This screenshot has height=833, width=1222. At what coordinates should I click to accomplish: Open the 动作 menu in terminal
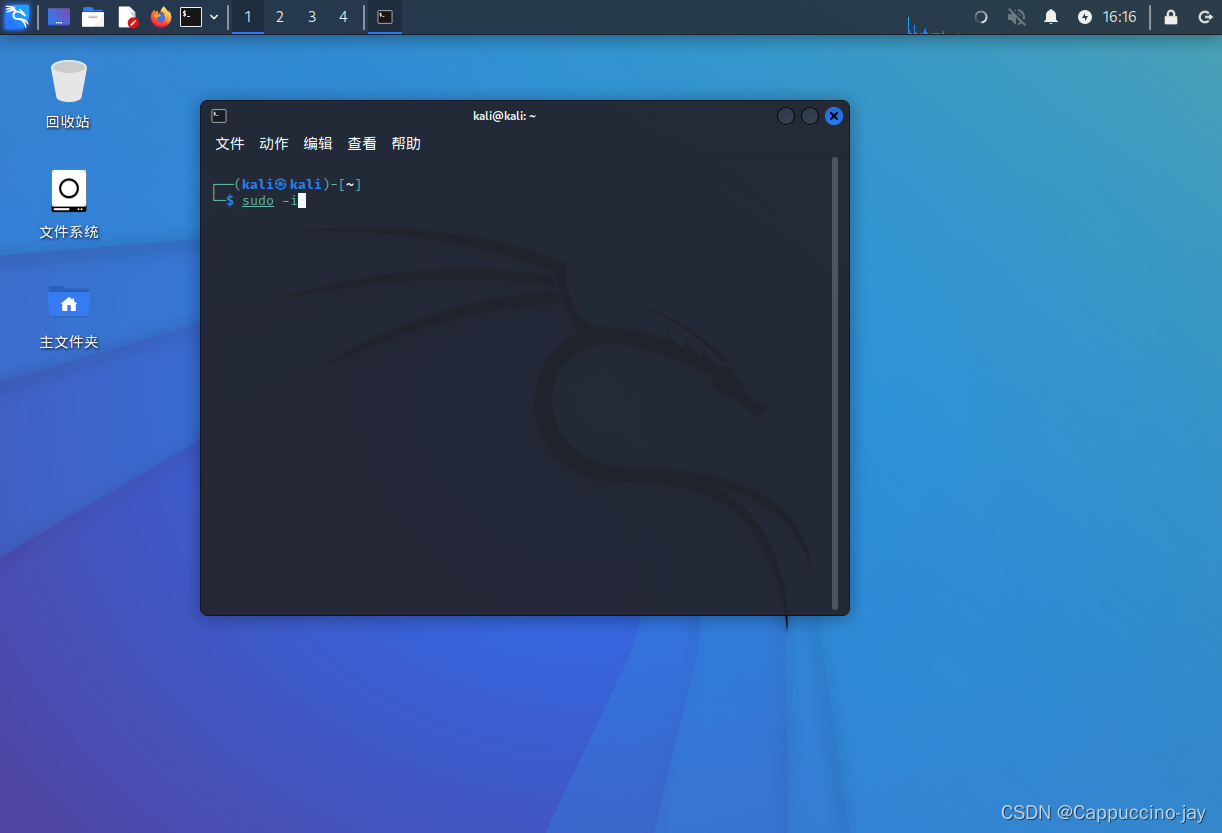coord(274,144)
